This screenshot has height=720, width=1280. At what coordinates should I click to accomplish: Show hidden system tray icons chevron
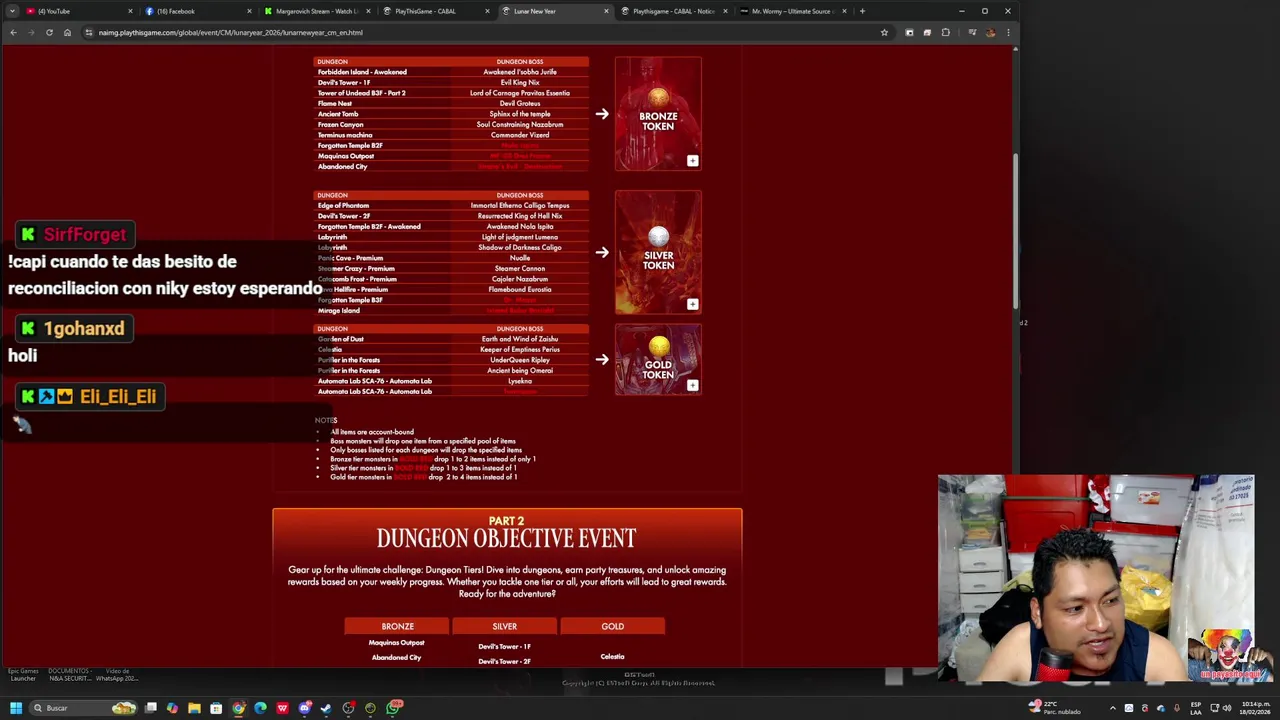1113,708
